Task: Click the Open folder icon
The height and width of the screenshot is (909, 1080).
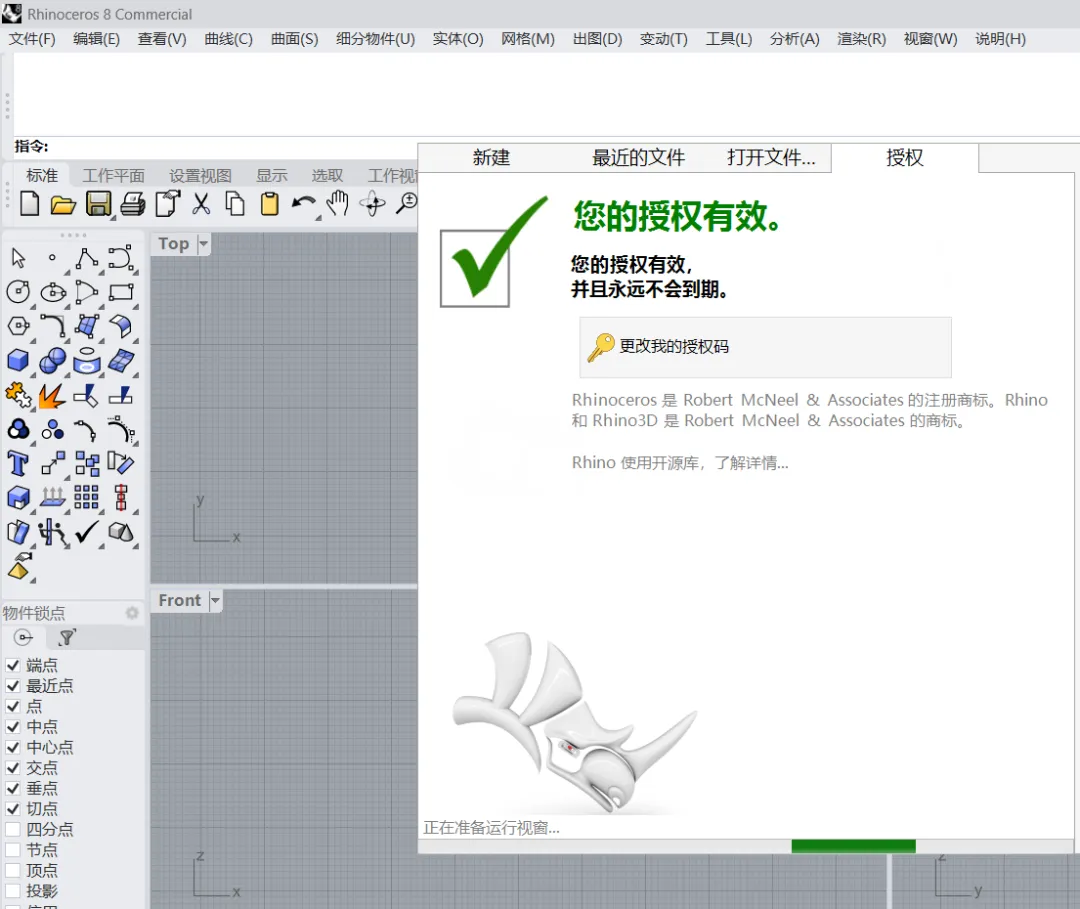Action: coord(63,205)
